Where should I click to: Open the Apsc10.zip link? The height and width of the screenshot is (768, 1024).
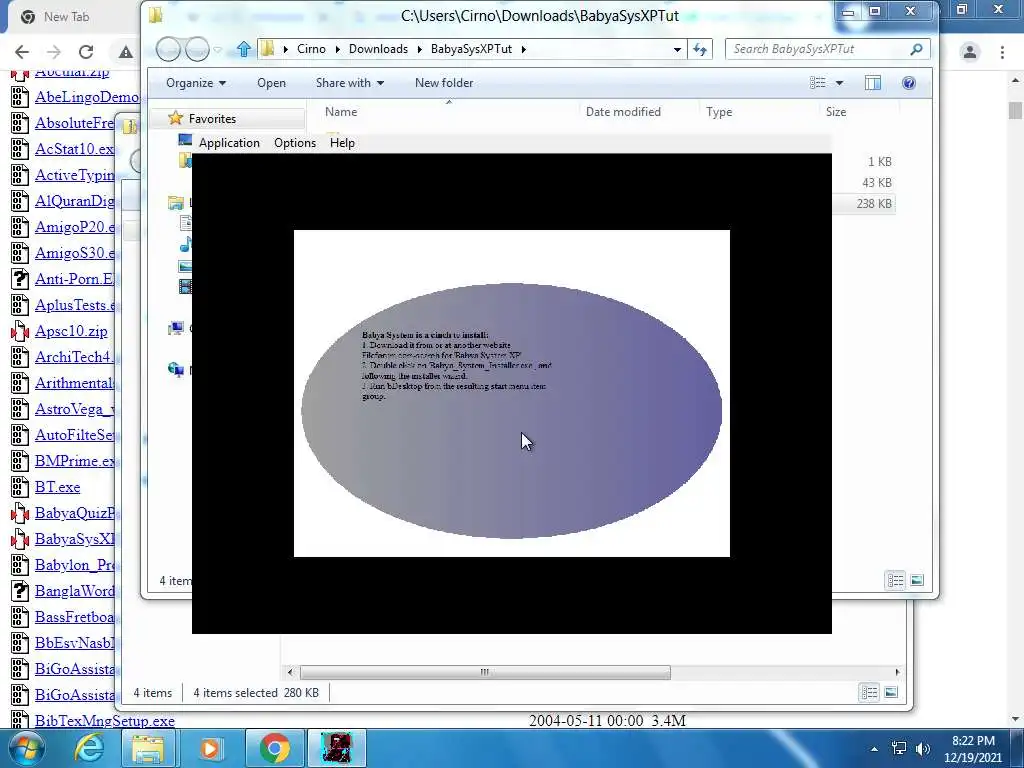pos(71,331)
